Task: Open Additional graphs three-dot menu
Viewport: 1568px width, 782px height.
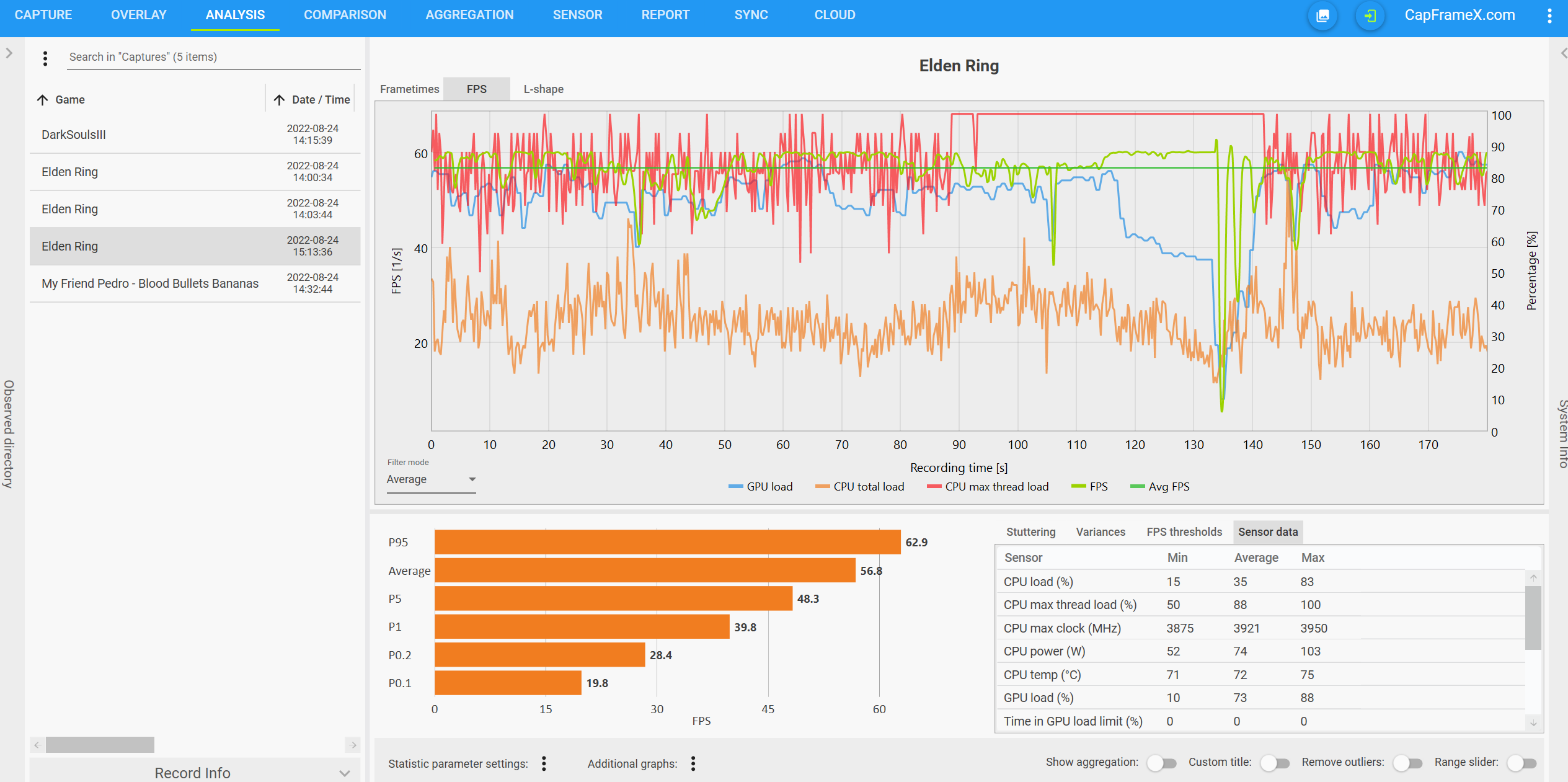Action: tap(693, 763)
